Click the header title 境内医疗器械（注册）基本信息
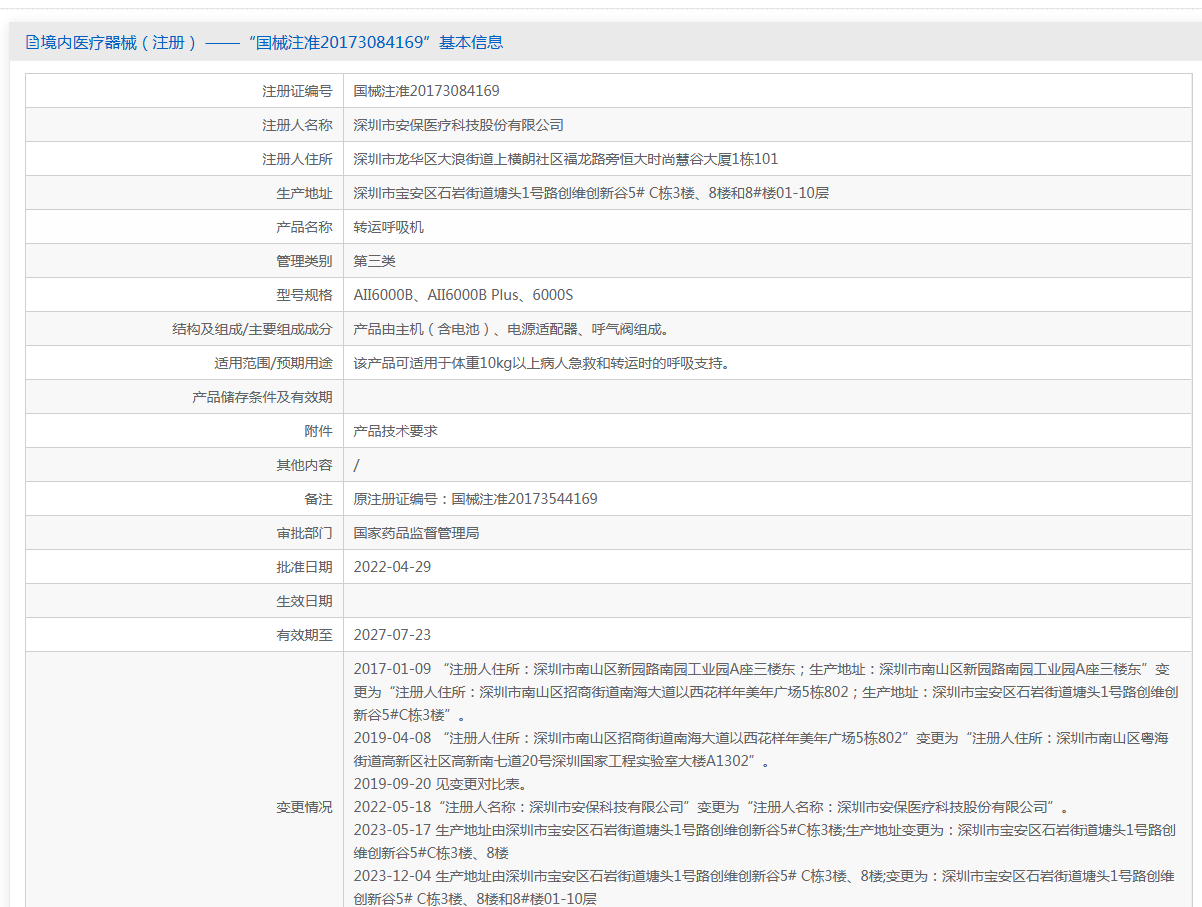This screenshot has height=907, width=1202. click(272, 42)
